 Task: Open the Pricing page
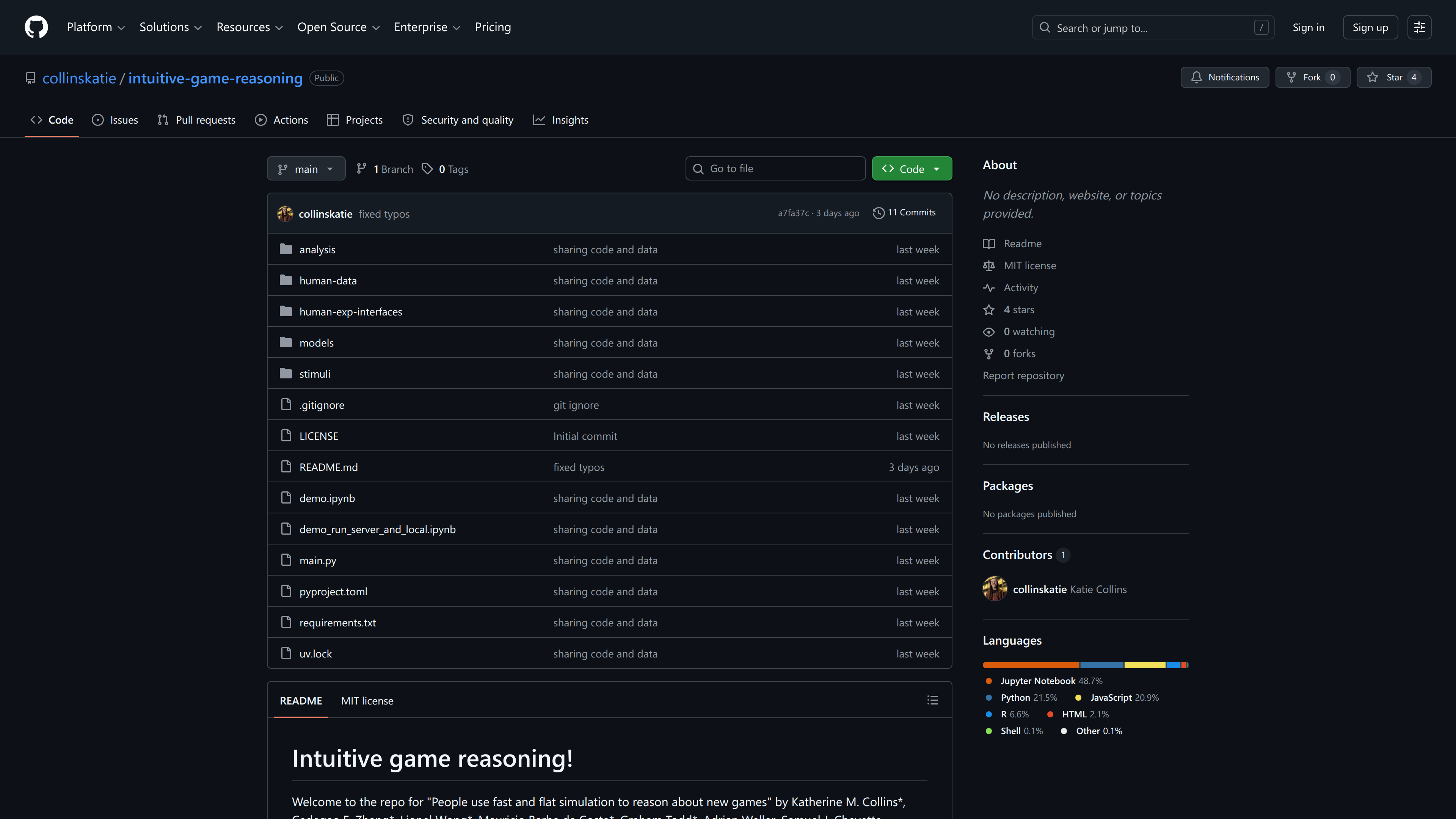tap(492, 27)
